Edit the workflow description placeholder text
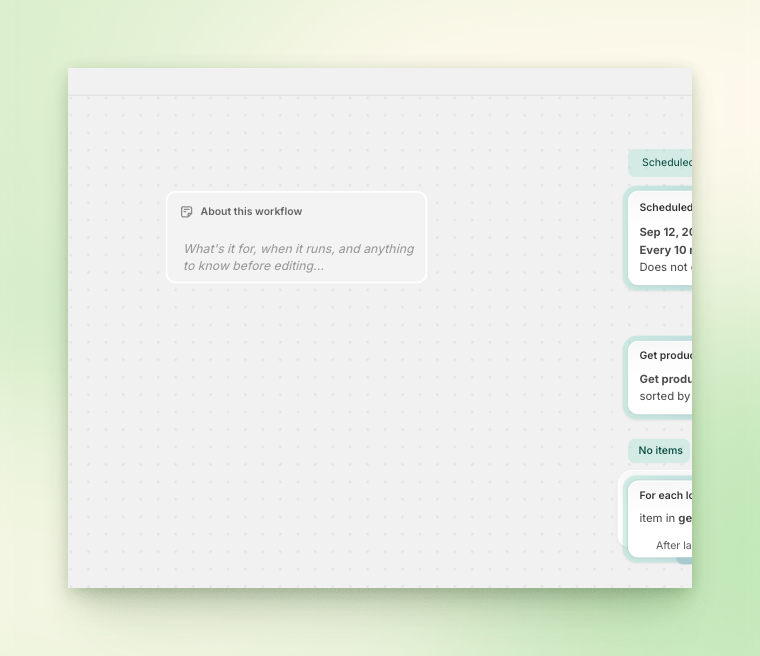 point(299,257)
